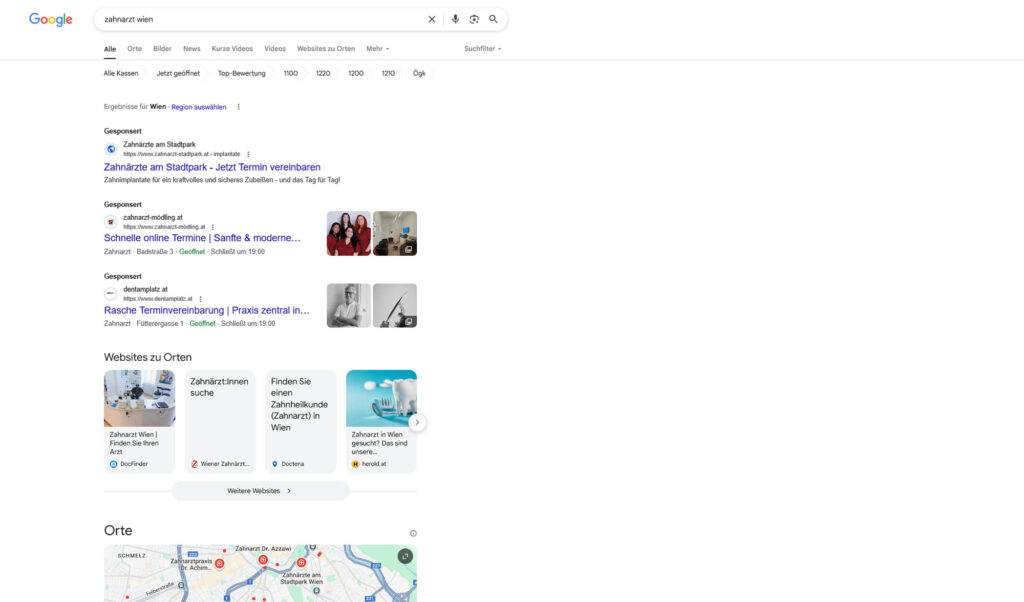Toggle the 1100 filter chip
Image resolution: width=1024 pixels, height=602 pixels.
(291, 73)
